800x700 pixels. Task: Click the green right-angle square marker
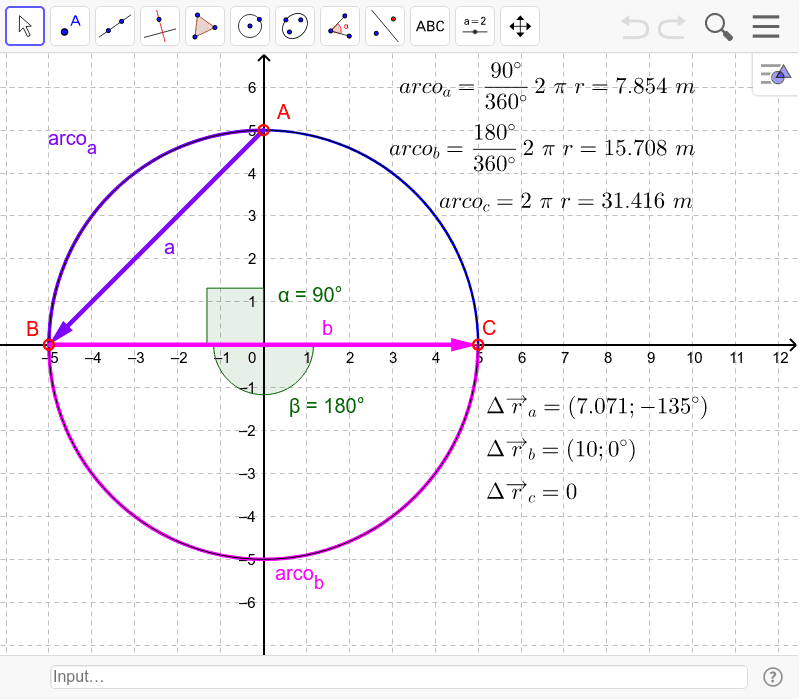[x=235, y=316]
